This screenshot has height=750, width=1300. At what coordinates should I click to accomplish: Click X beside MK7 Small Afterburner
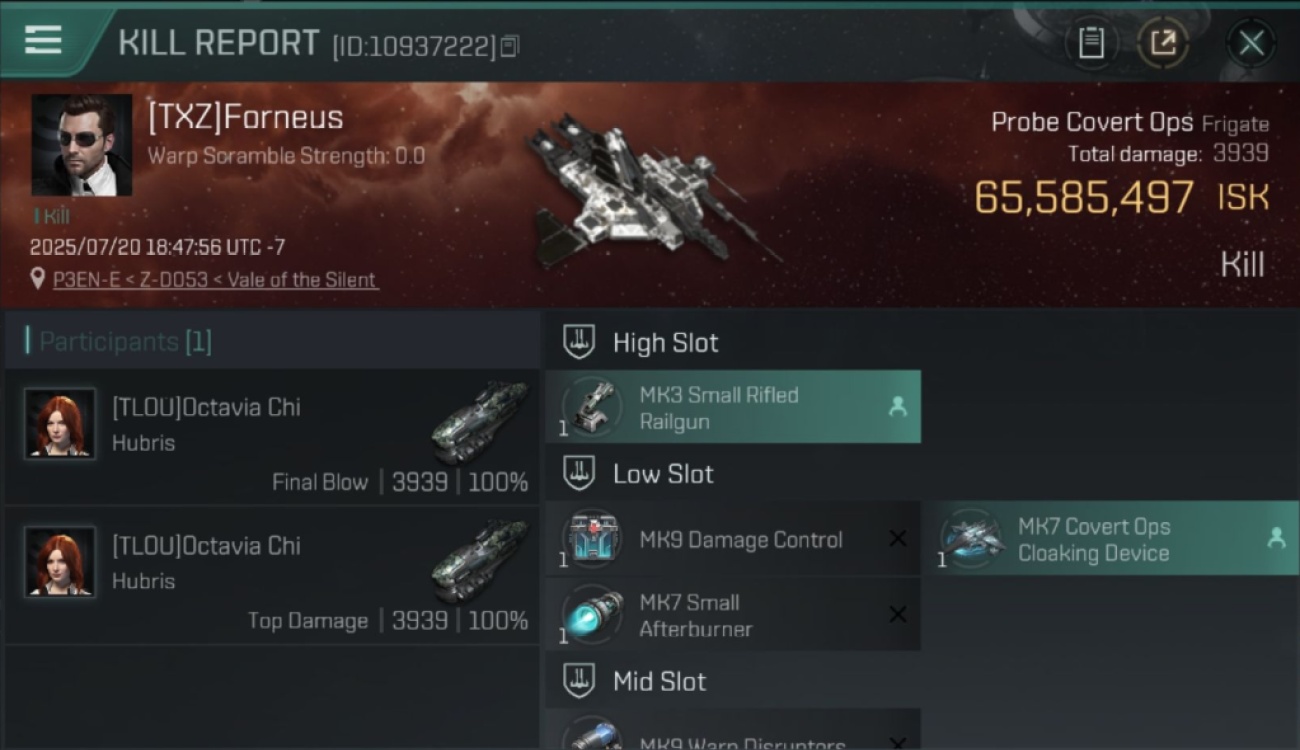[898, 615]
